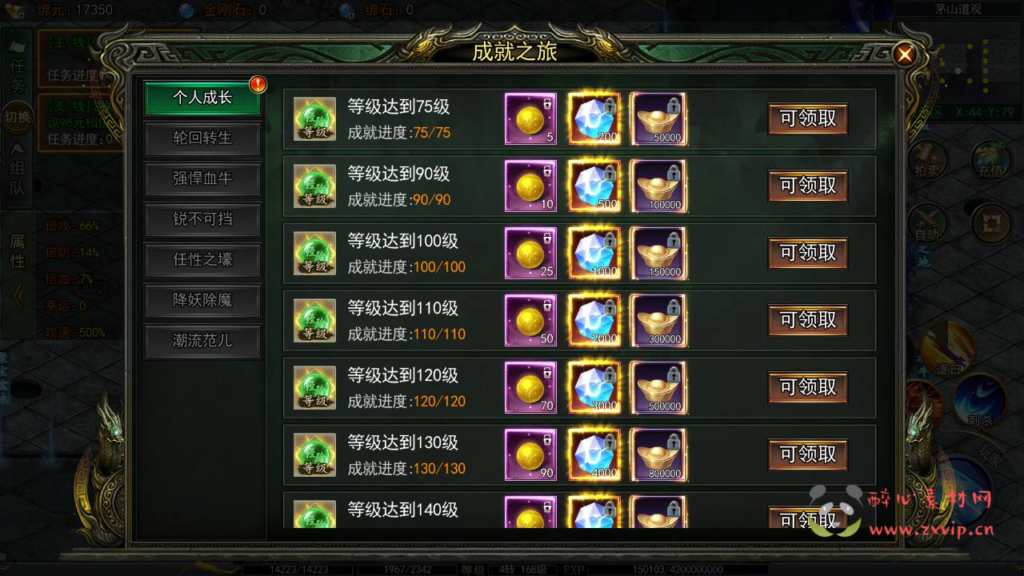Close the 成就之旅 window
The width and height of the screenshot is (1024, 576).
point(904,54)
